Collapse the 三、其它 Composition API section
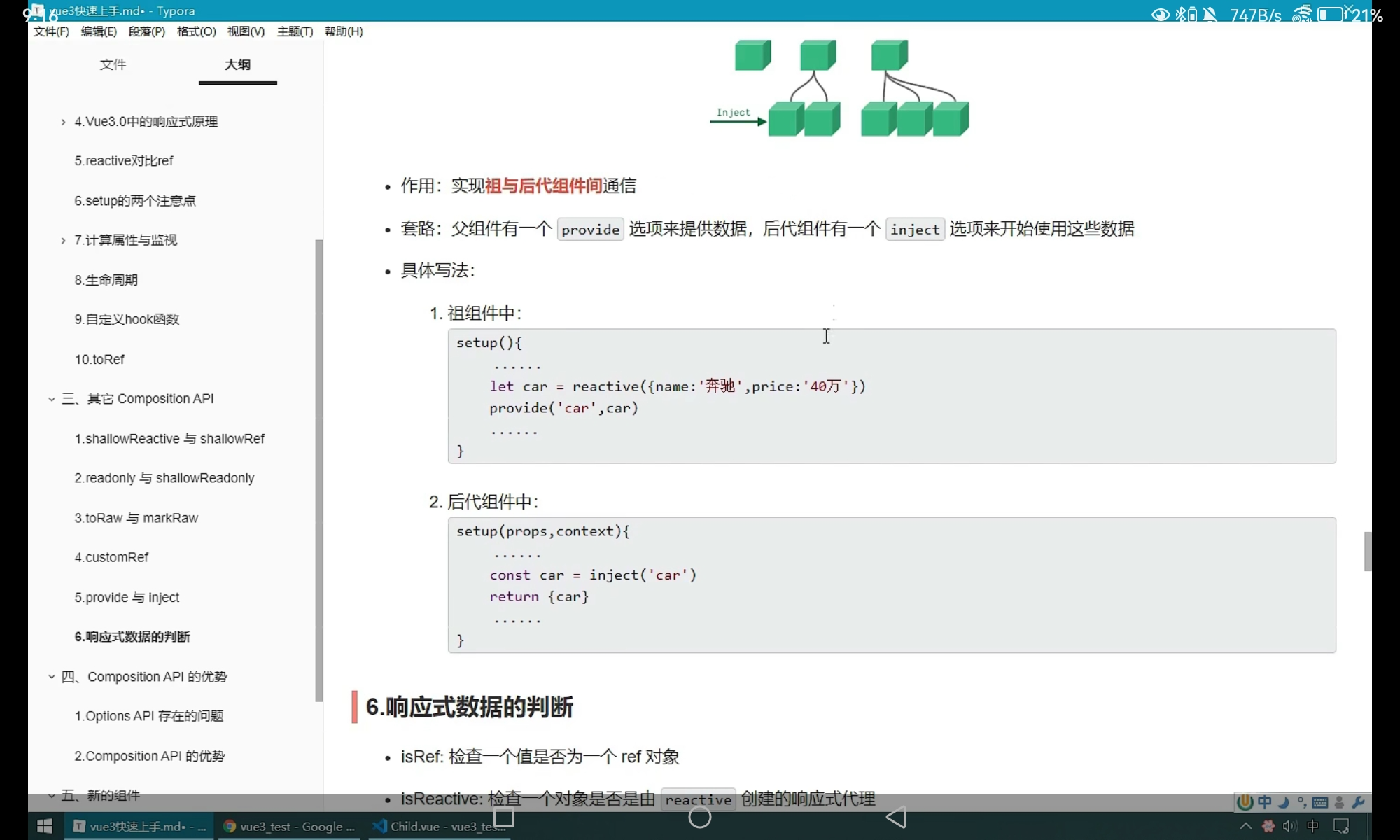The width and height of the screenshot is (1400, 840). tap(51, 399)
